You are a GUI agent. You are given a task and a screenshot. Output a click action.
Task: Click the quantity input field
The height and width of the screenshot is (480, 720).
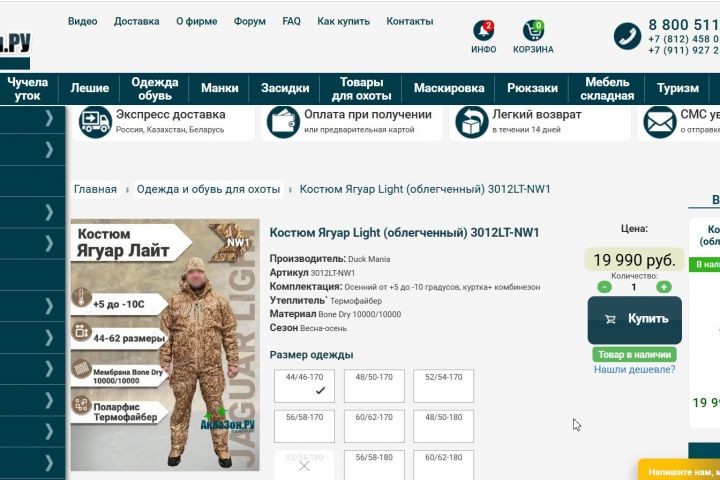(634, 287)
